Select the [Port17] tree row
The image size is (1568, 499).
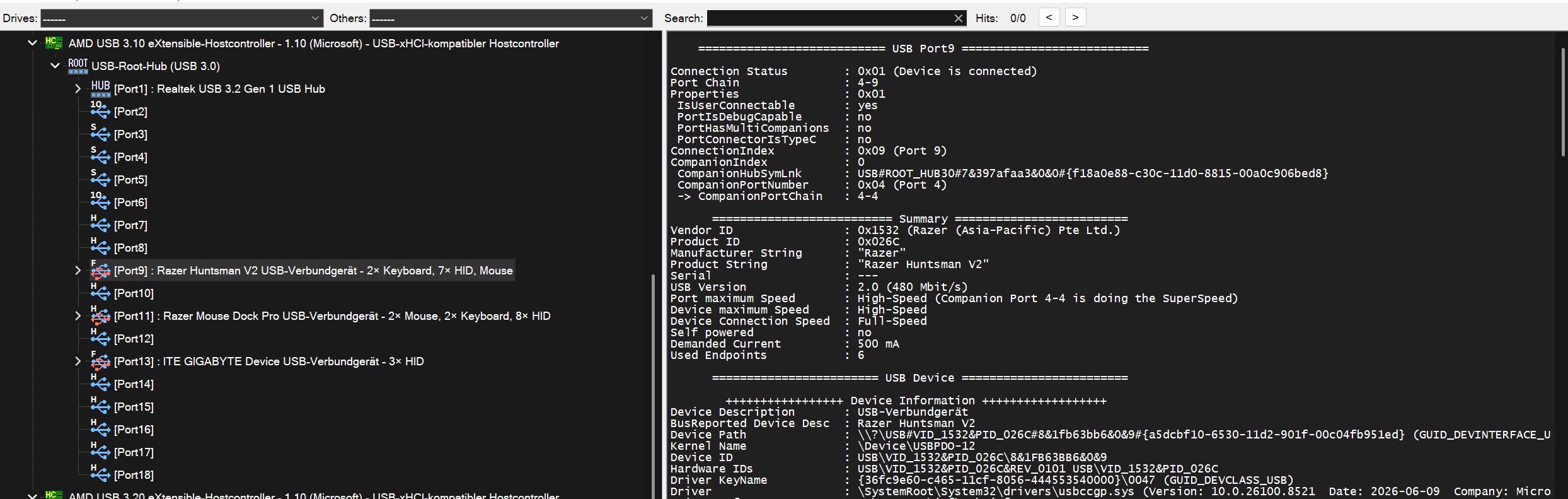134,452
